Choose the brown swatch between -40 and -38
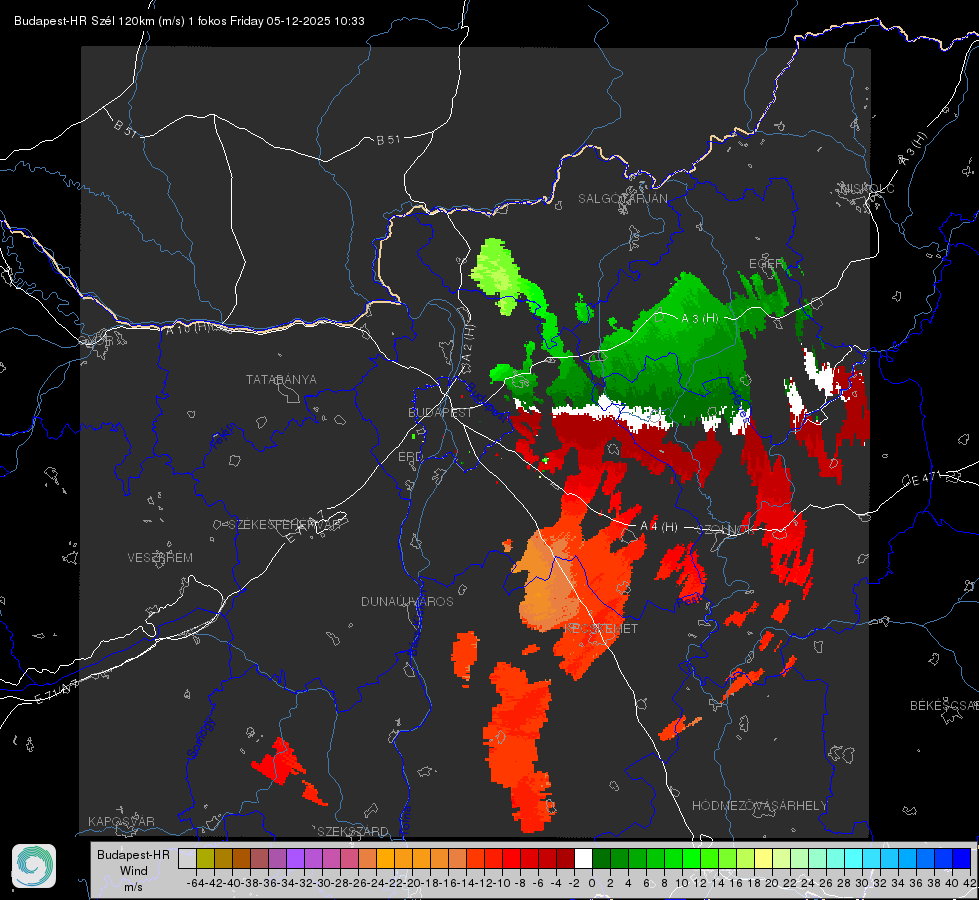This screenshot has height=900, width=979. (x=242, y=858)
